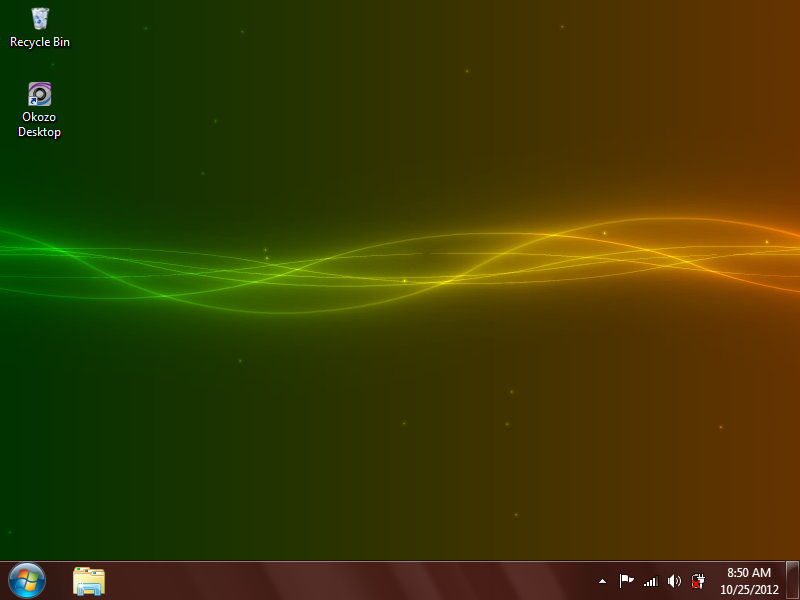Select the Okozo Desktop shortcut icon
The width and height of the screenshot is (800, 600).
coord(39,94)
